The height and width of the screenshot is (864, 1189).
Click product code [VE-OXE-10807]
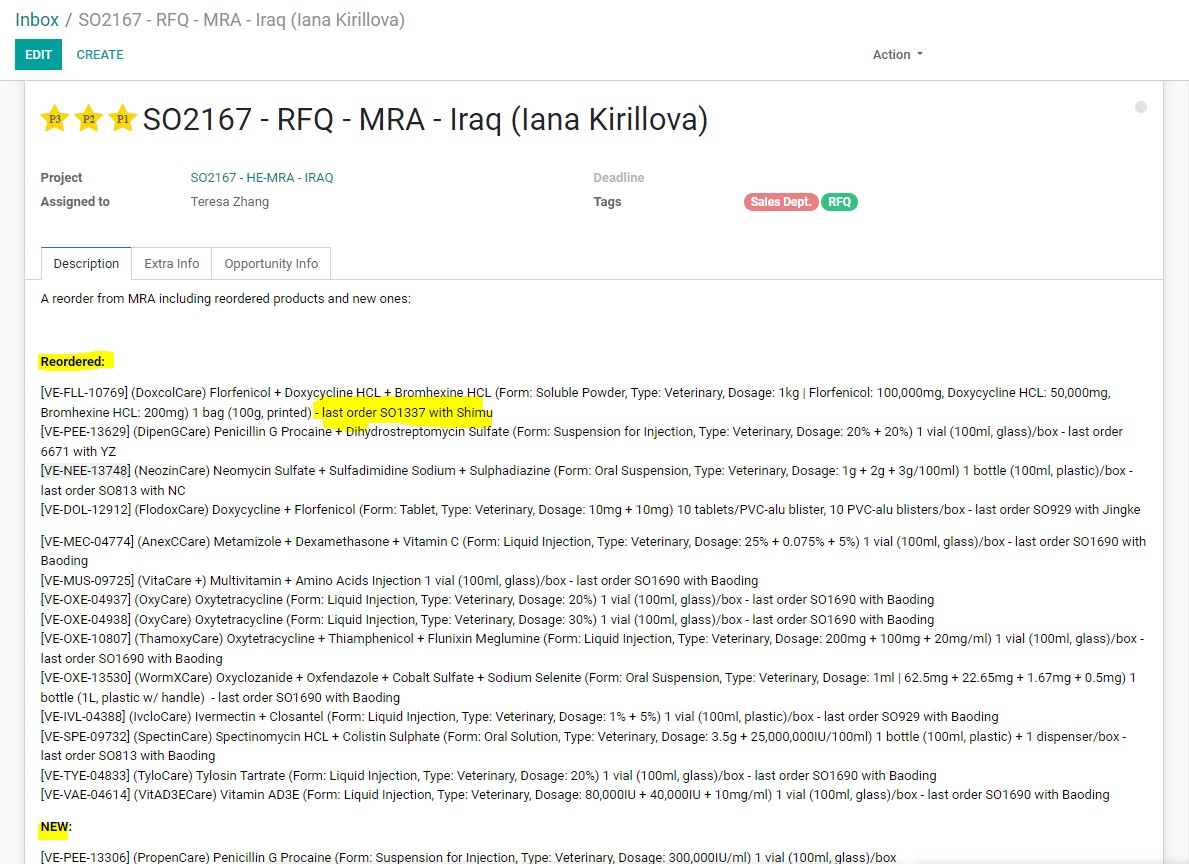coord(86,639)
